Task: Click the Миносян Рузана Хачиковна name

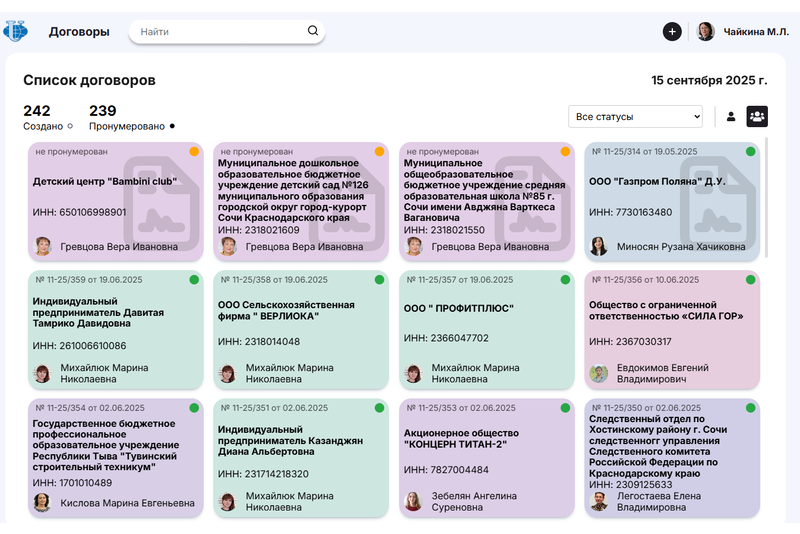Action: [681, 247]
